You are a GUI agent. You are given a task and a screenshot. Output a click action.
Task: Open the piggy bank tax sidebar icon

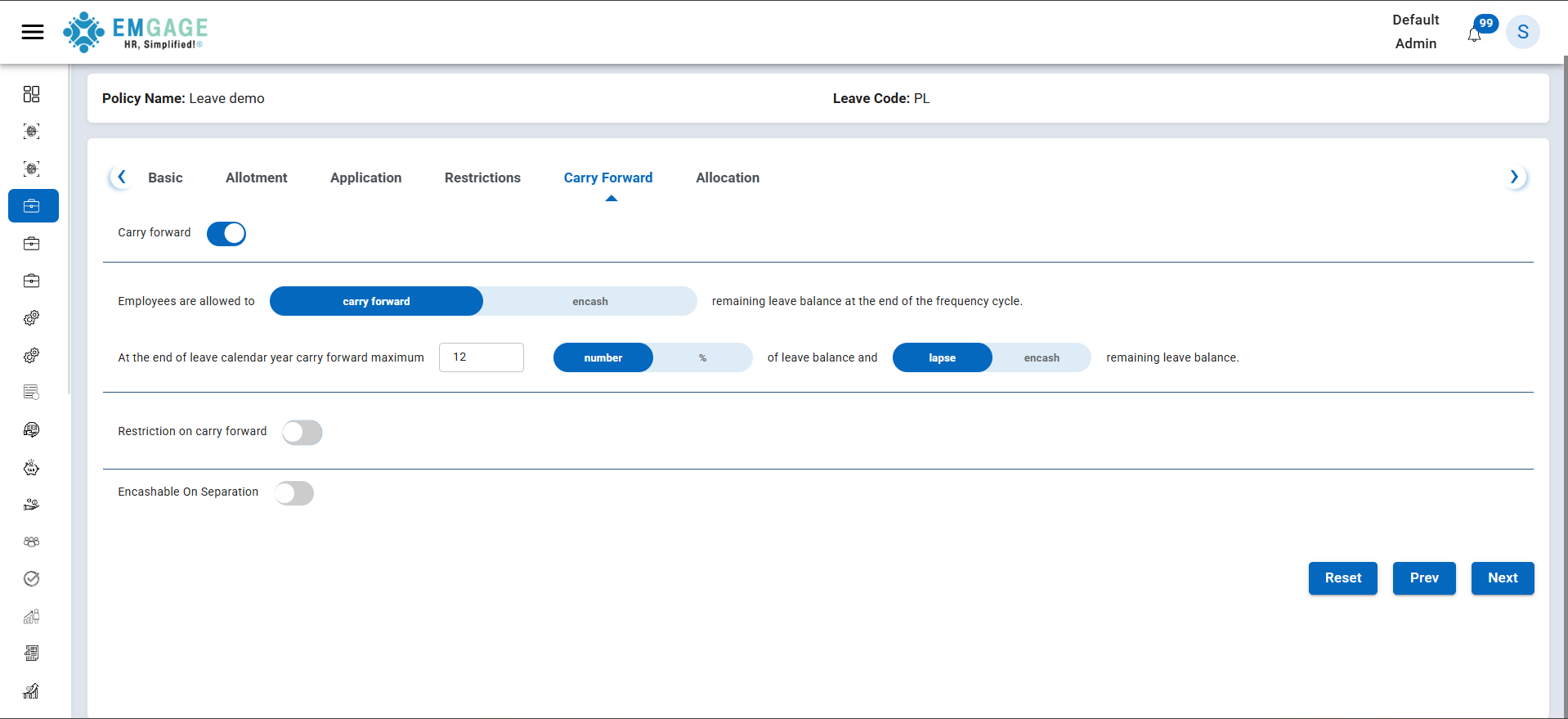click(x=32, y=468)
